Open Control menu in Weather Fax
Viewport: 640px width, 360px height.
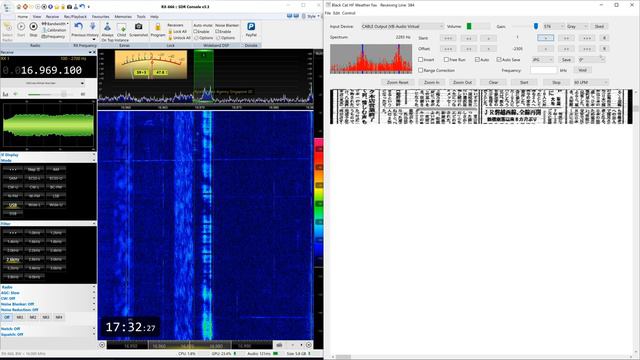pos(349,13)
